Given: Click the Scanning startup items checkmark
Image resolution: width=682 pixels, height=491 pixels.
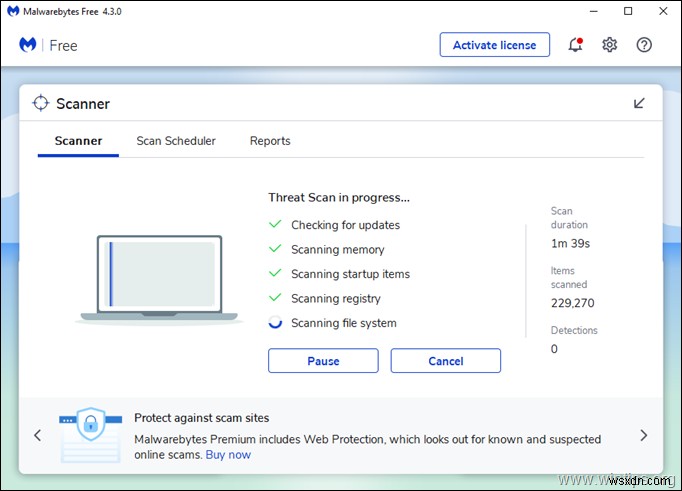Looking at the screenshot, I should (275, 273).
